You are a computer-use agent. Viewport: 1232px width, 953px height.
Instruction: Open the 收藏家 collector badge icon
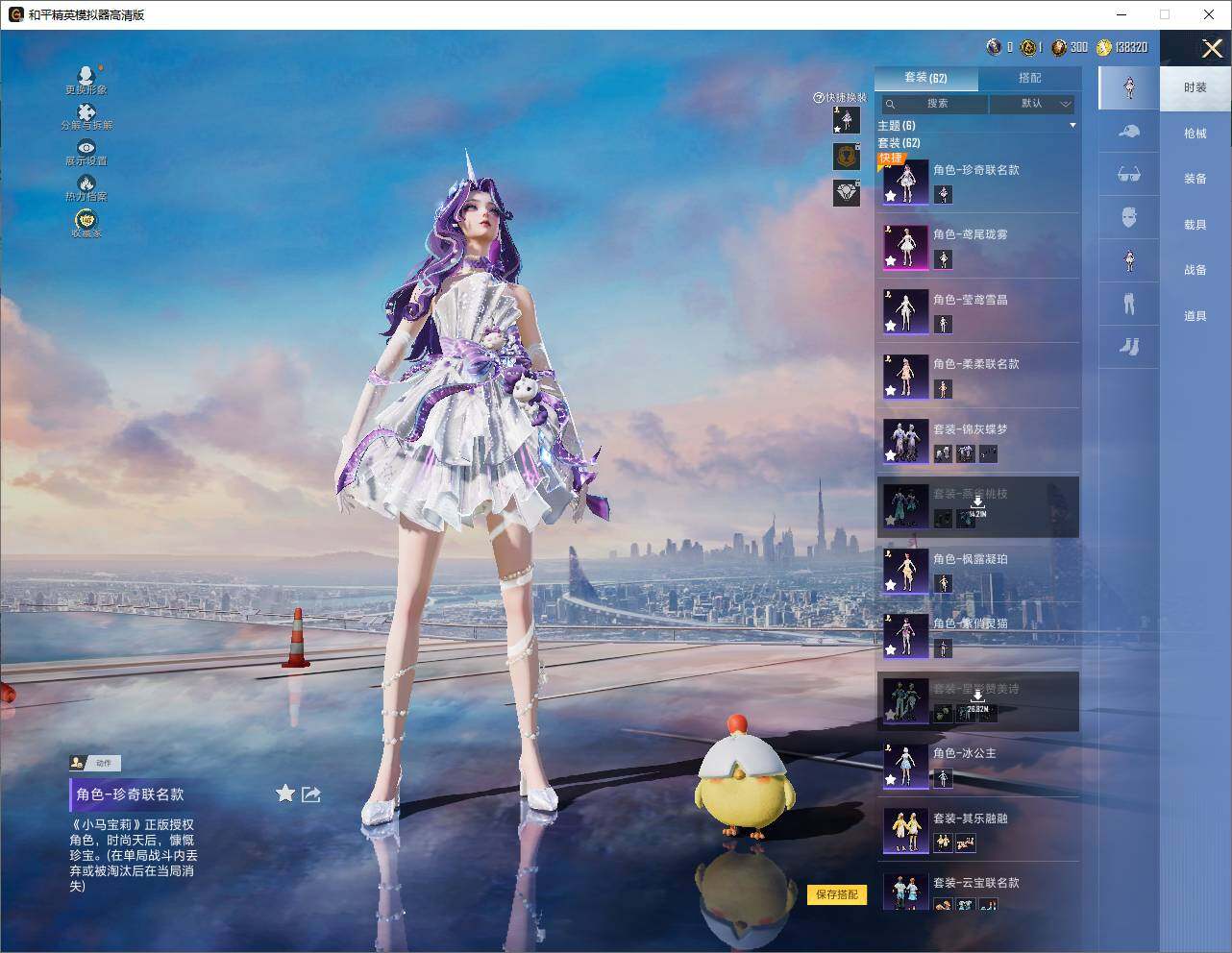(x=86, y=219)
